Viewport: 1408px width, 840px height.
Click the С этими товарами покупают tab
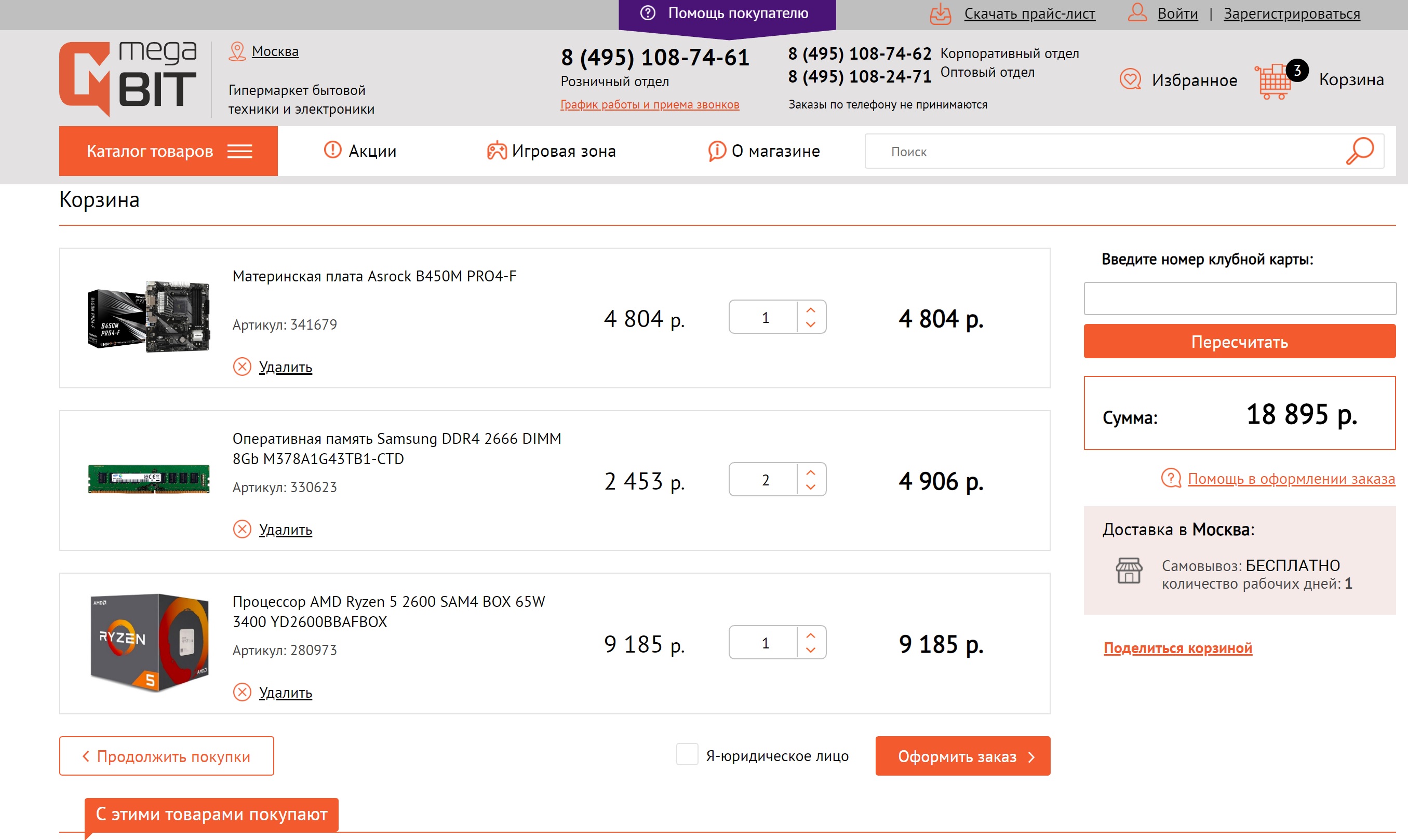pyautogui.click(x=211, y=814)
